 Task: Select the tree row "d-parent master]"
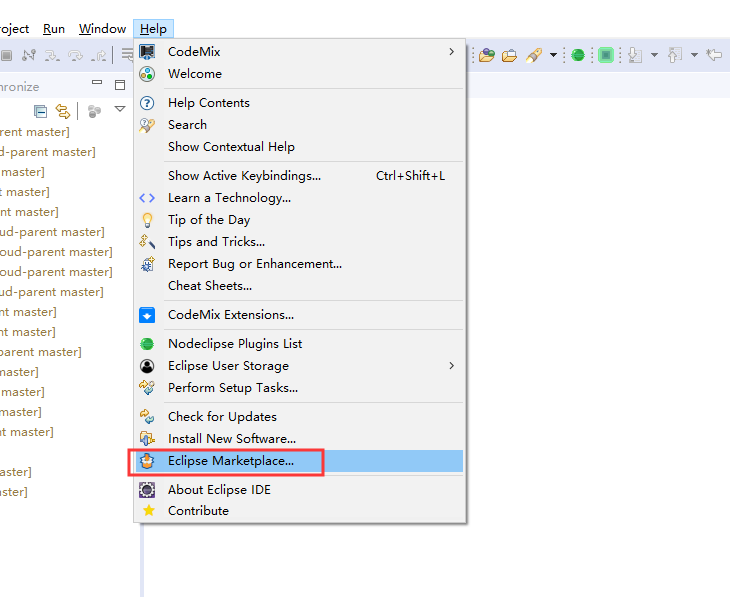pos(48,152)
